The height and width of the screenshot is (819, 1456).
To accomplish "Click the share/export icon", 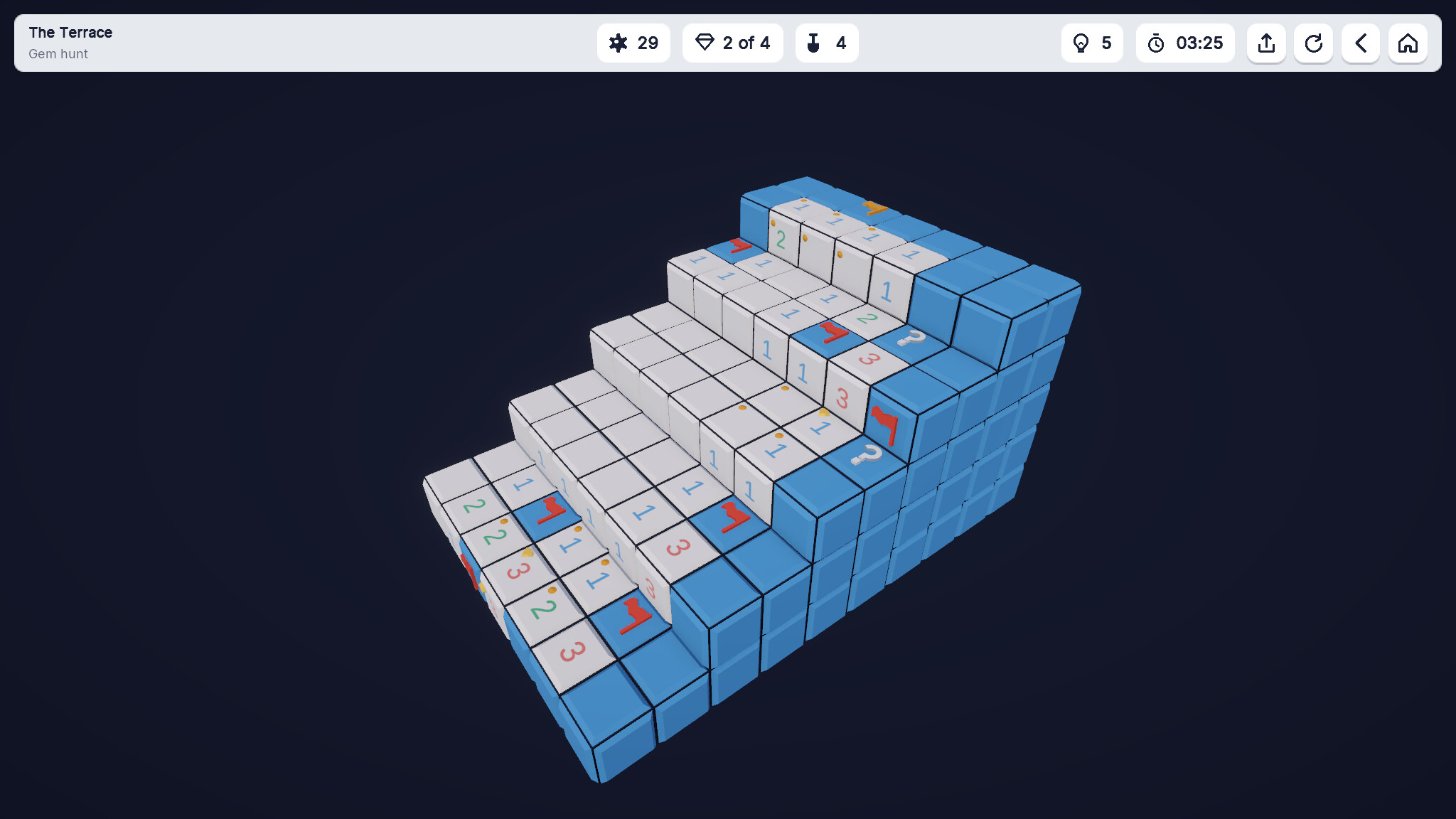I will pyautogui.click(x=1266, y=43).
